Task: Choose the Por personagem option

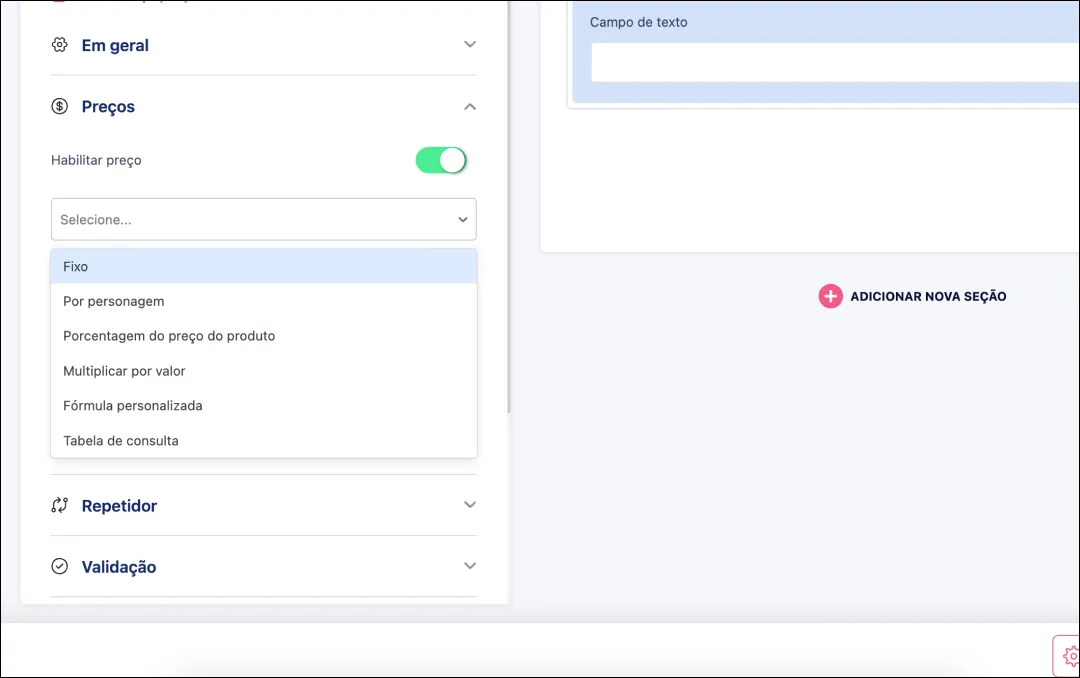Action: click(263, 301)
